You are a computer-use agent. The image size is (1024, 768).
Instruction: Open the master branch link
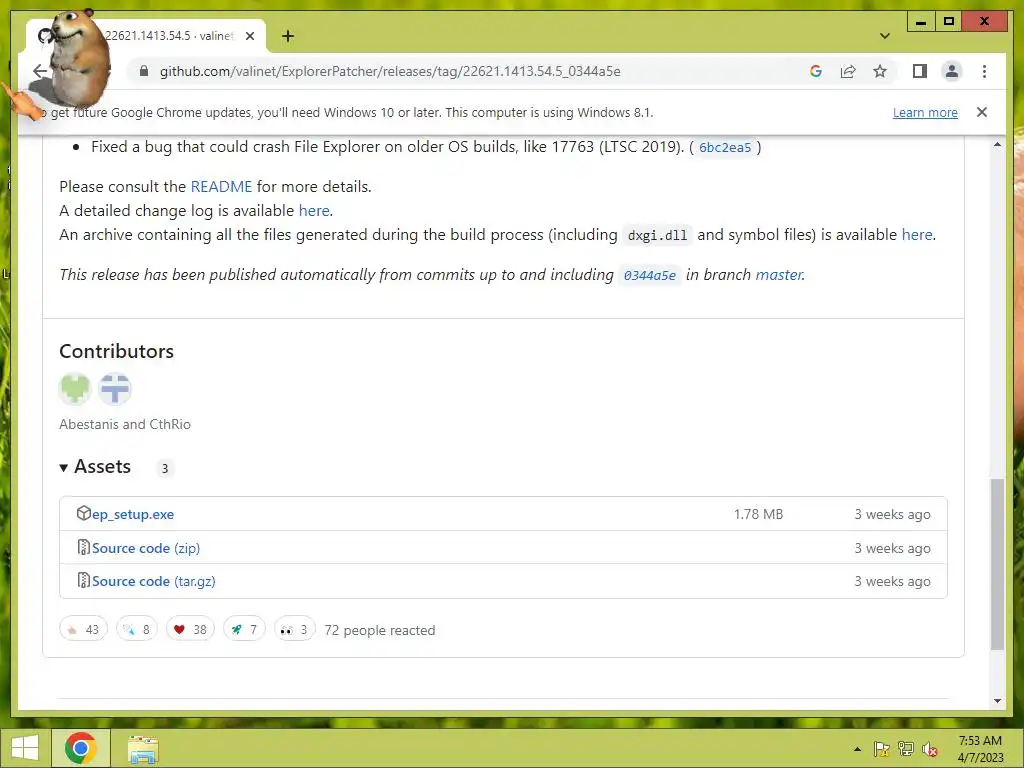778,275
